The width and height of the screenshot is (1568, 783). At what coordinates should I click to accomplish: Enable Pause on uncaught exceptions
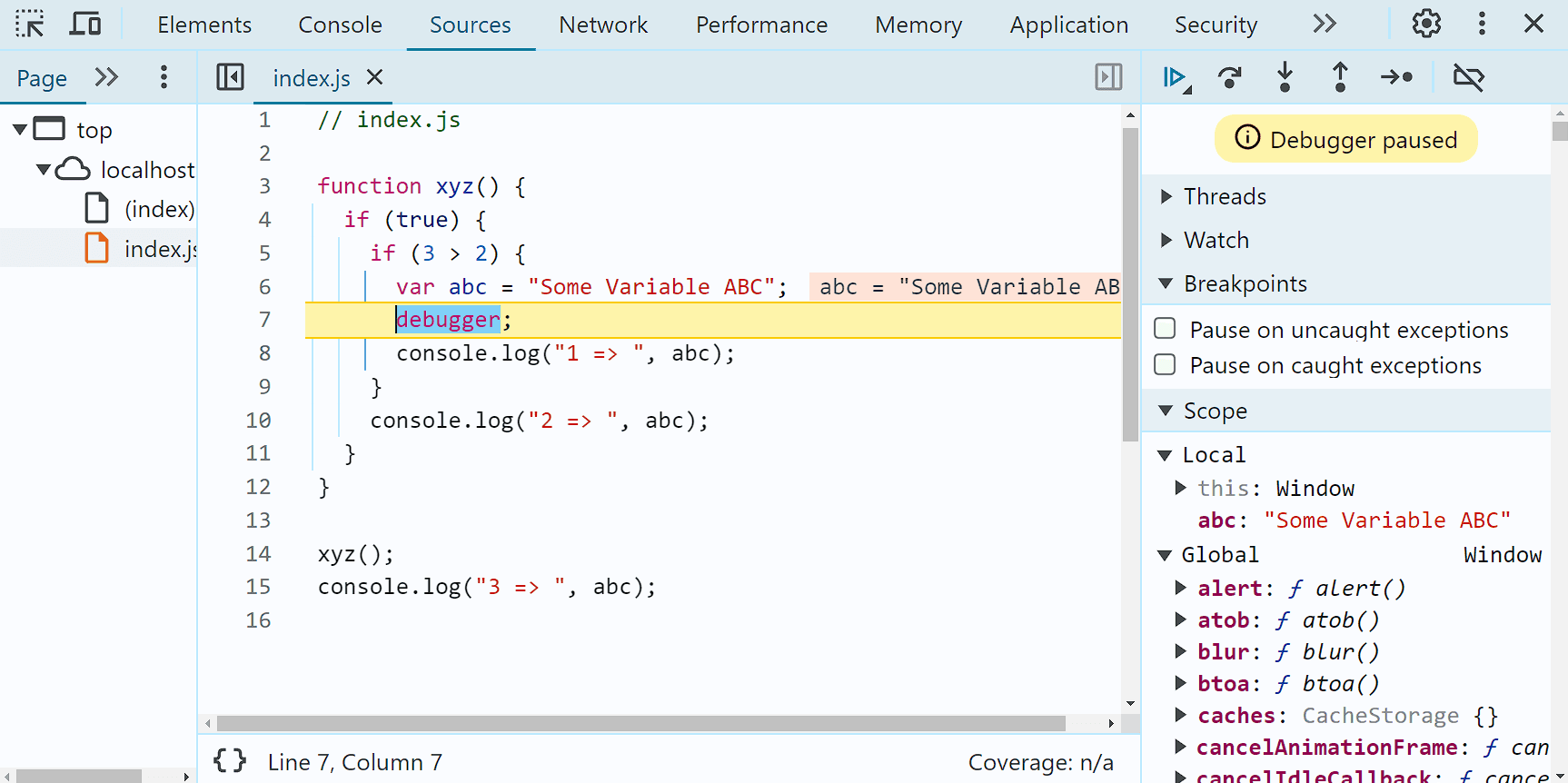[x=1165, y=328]
